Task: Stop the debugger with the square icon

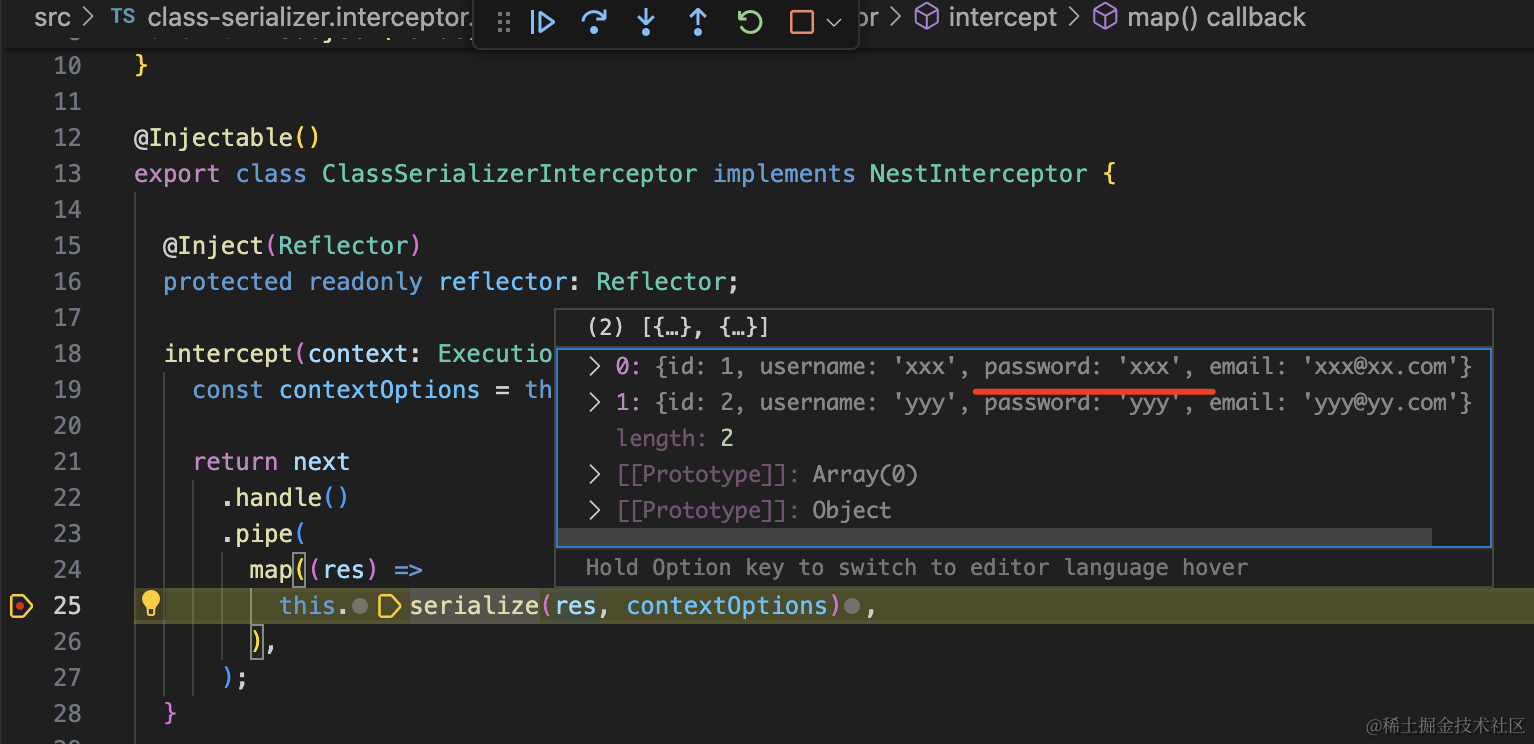Action: click(x=802, y=22)
